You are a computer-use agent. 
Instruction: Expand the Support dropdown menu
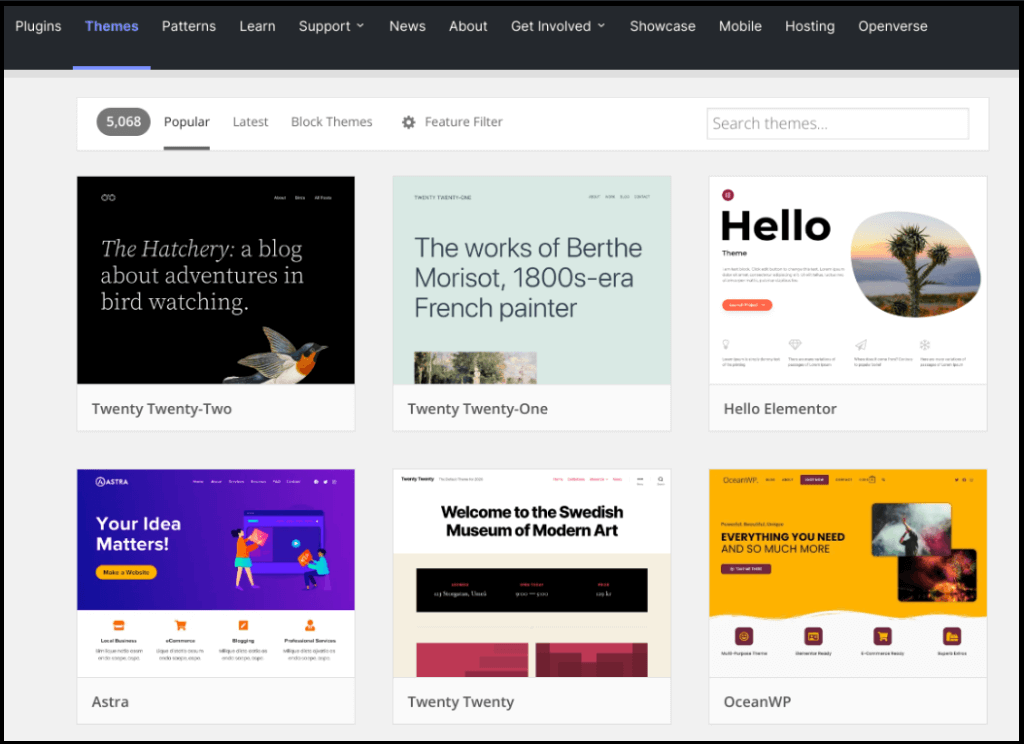(331, 26)
